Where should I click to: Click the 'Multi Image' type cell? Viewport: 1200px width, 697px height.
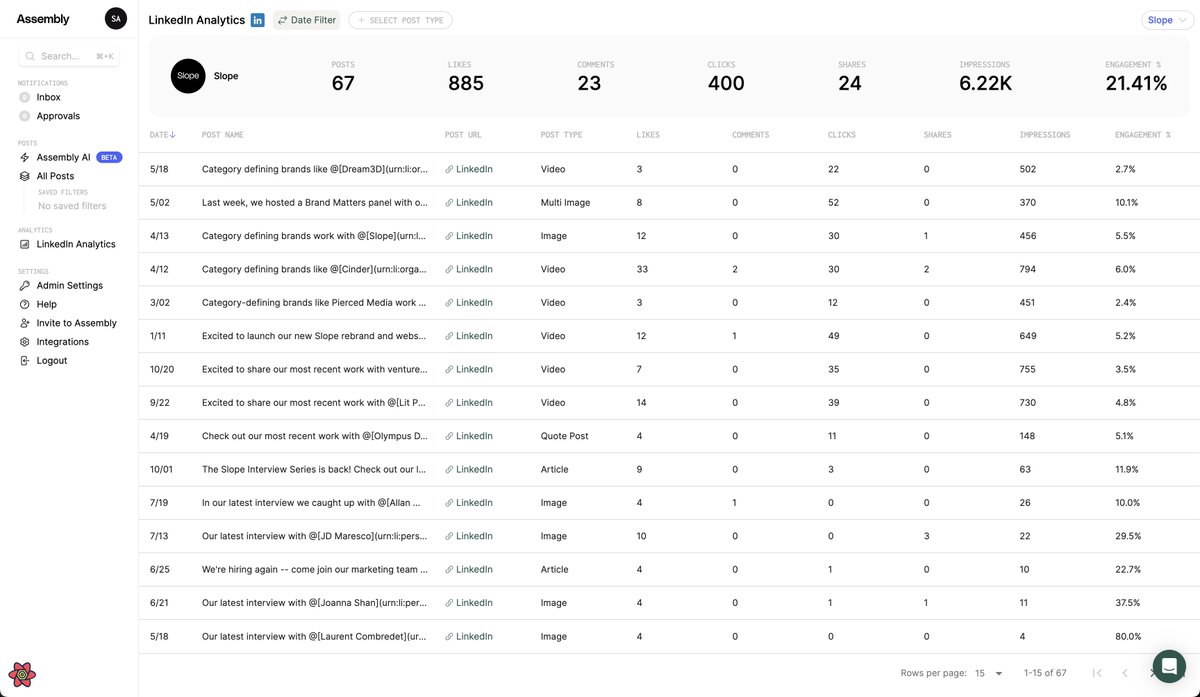566,203
